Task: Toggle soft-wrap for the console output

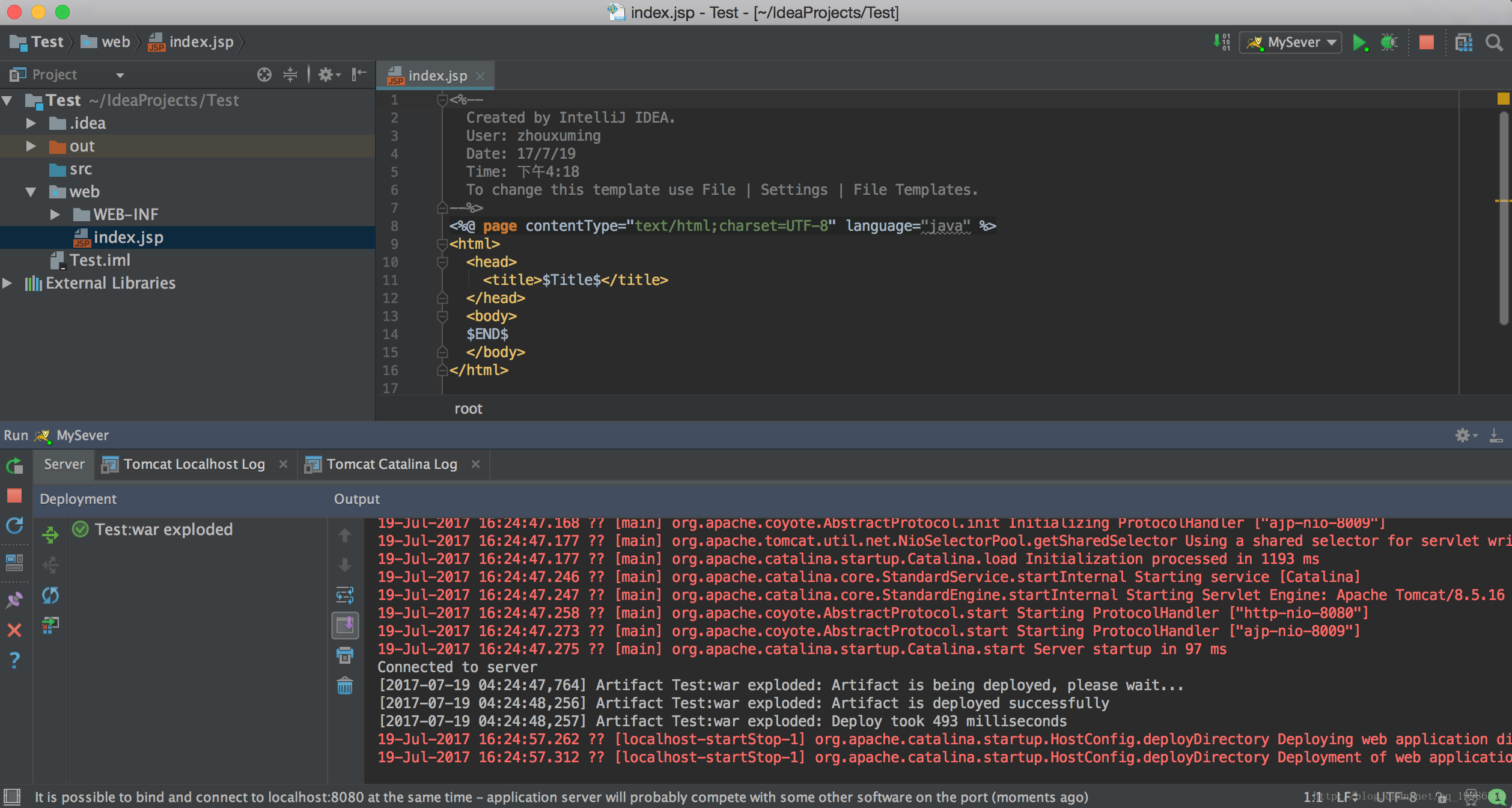Action: coord(345,595)
